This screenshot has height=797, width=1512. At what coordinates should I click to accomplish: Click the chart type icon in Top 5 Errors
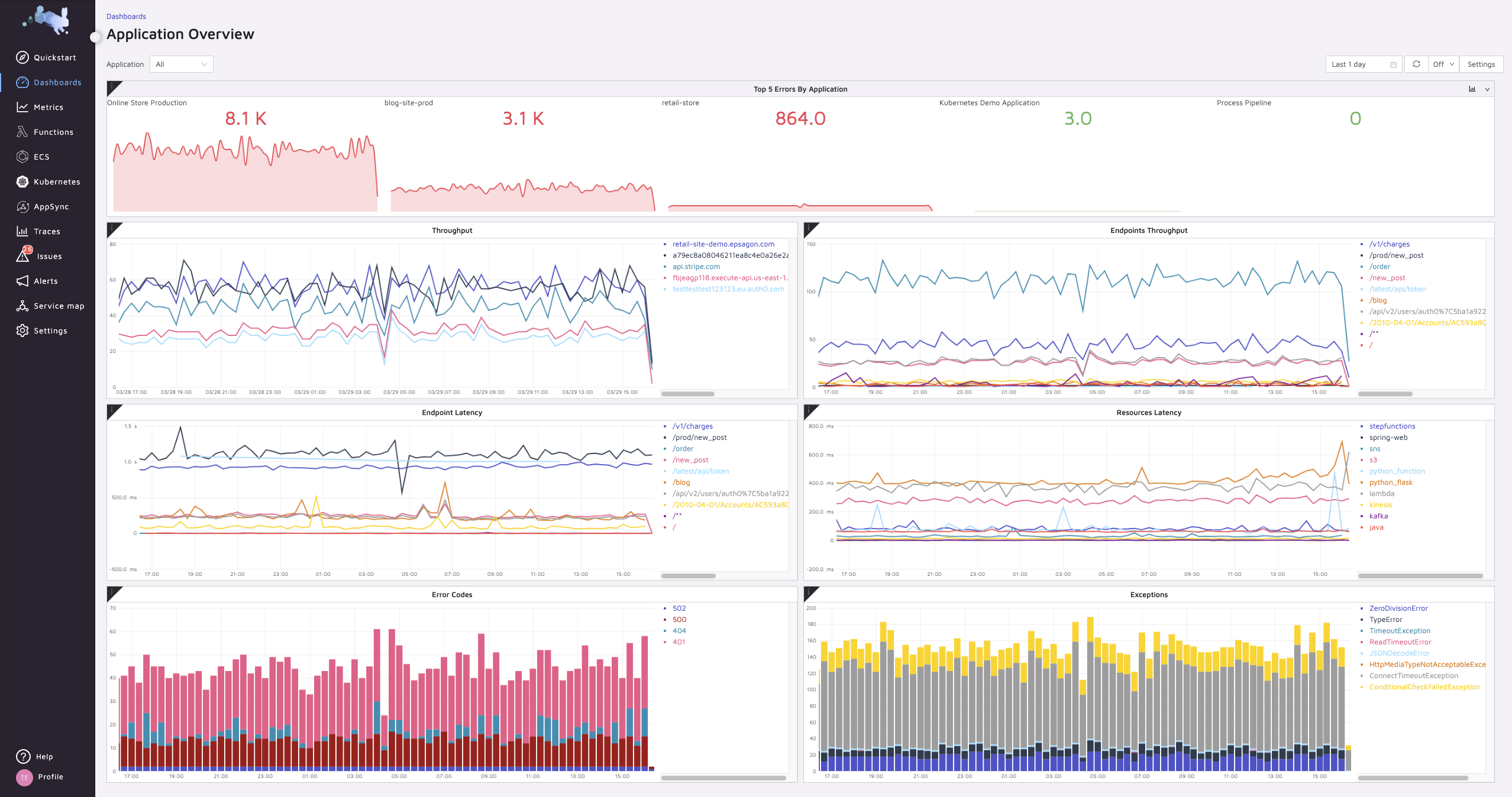[x=1472, y=89]
